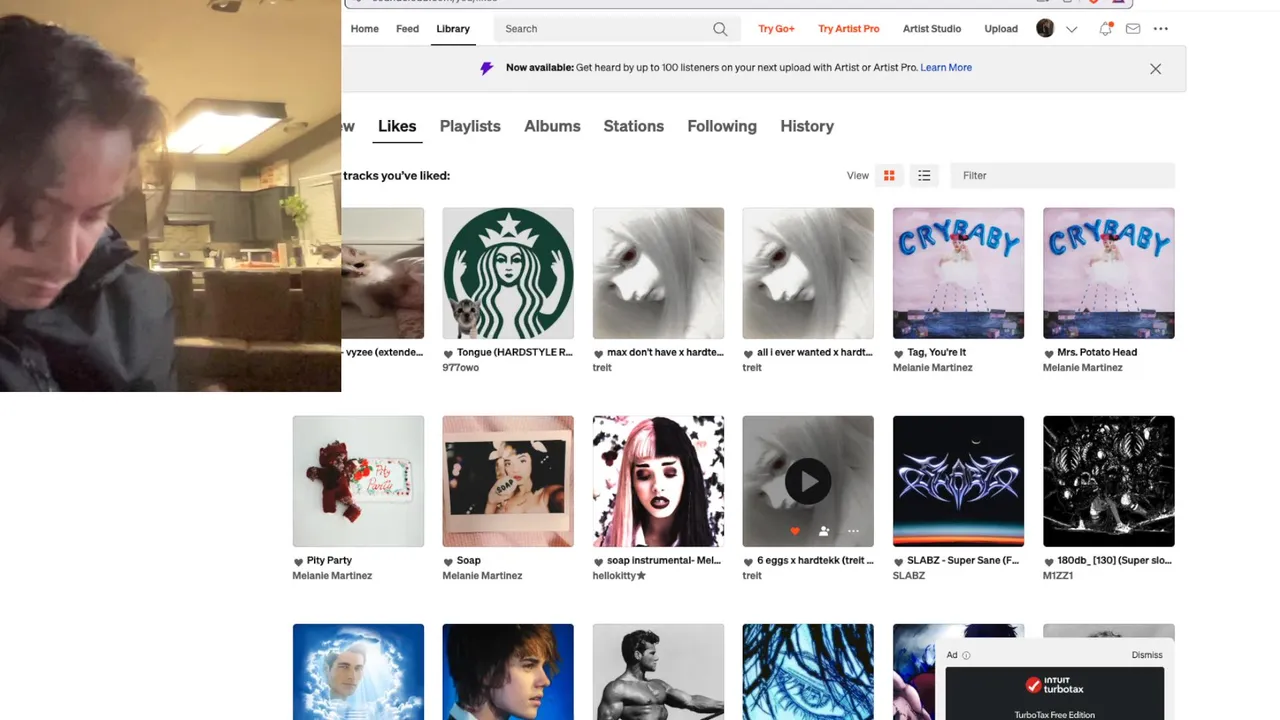Select the Following tab
1280x720 pixels.
coord(722,126)
